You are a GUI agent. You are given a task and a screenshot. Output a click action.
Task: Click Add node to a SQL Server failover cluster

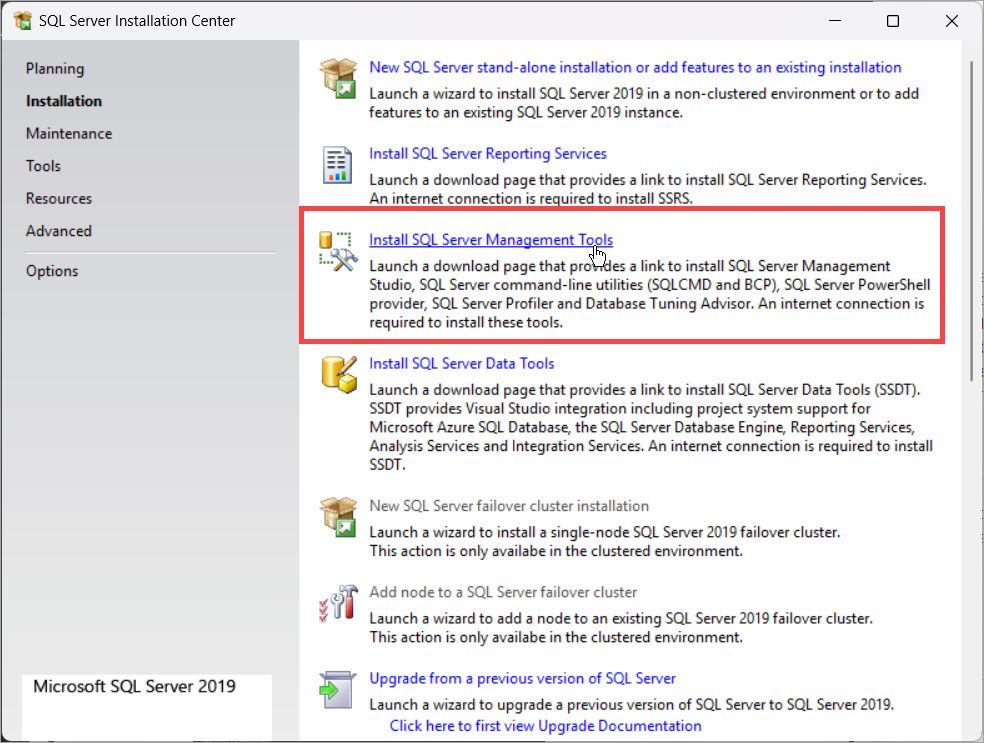[503, 592]
